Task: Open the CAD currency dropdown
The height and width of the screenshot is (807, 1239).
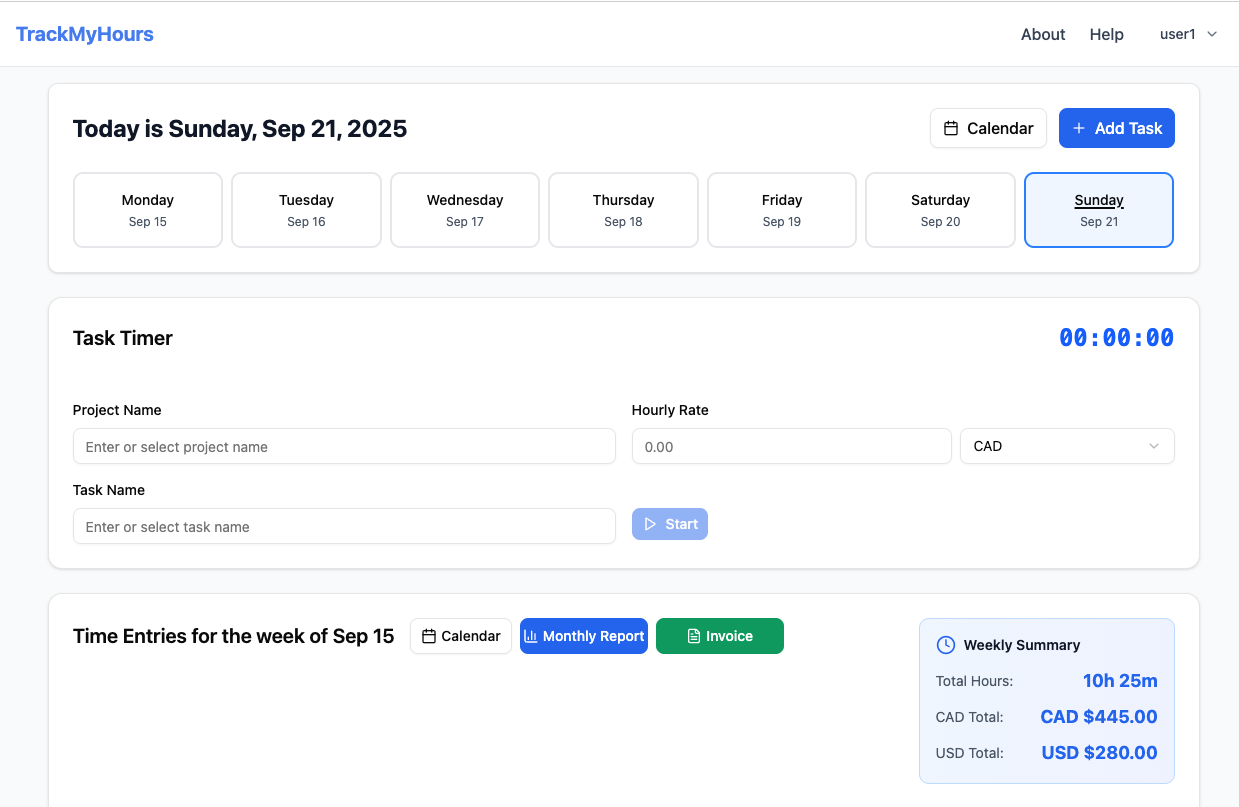Action: [x=1066, y=446]
